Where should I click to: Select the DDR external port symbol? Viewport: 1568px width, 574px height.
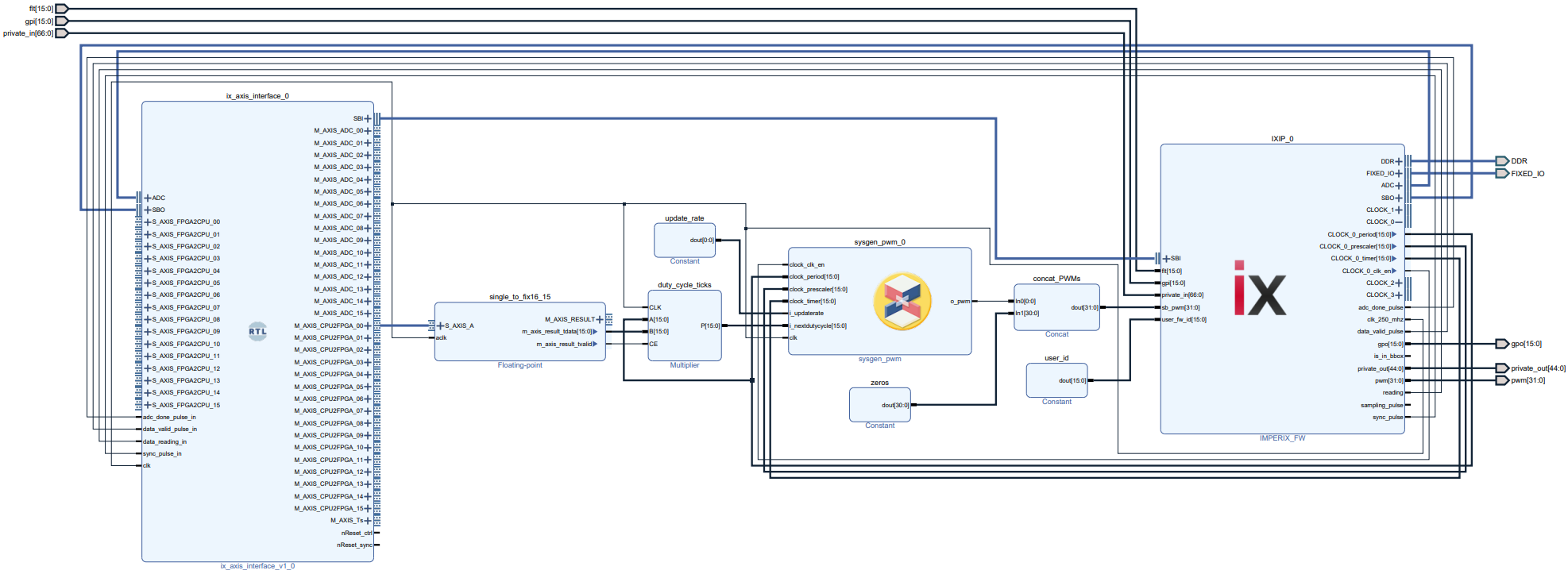coord(1501,161)
